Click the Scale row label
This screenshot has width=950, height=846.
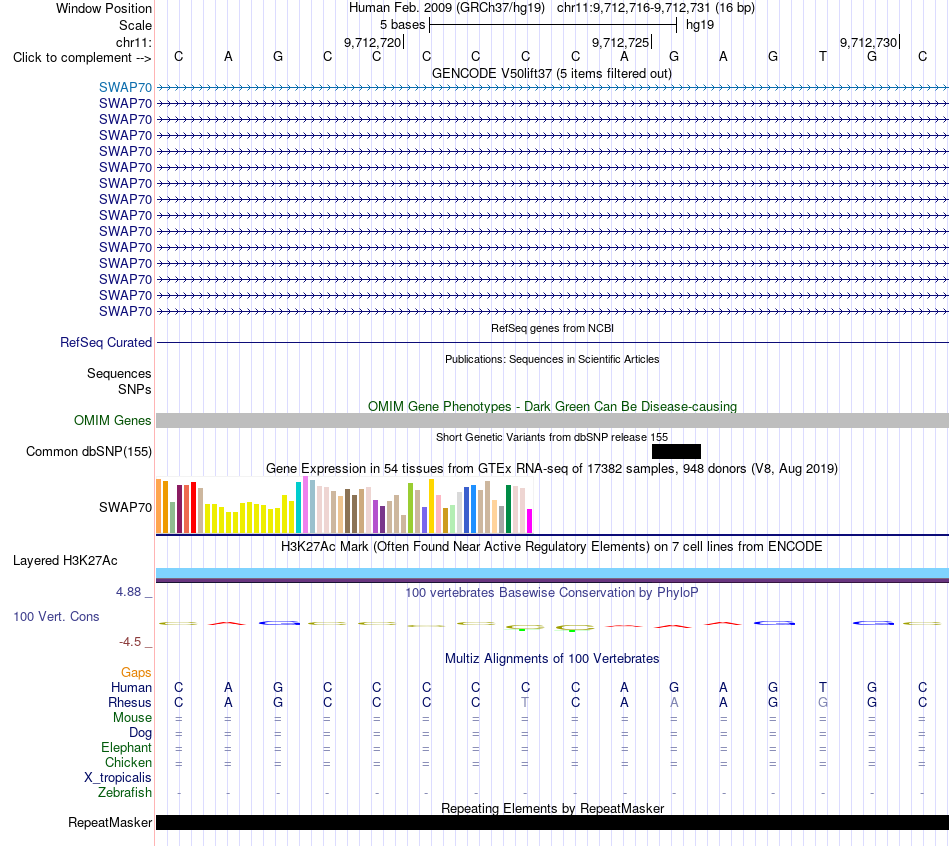135,25
